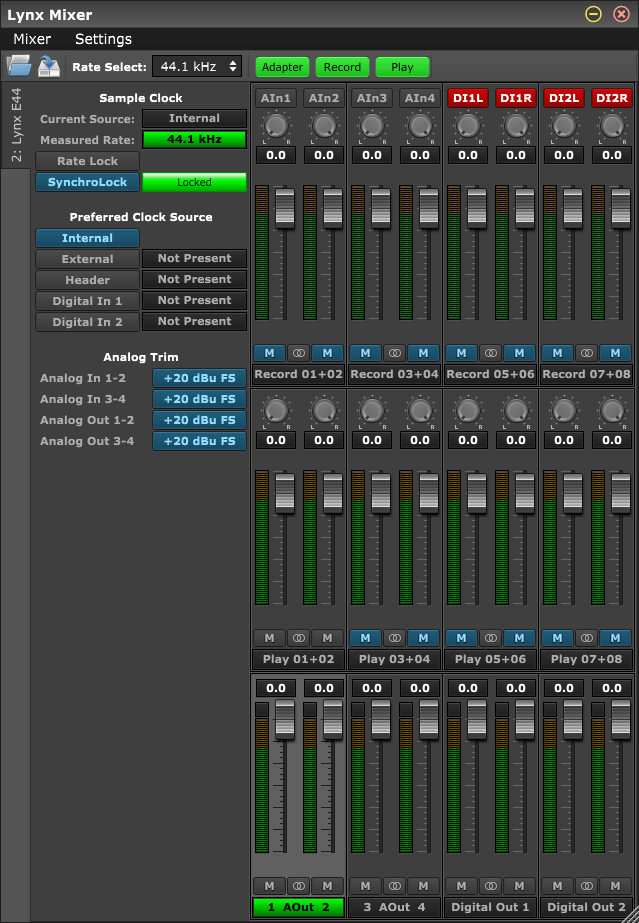This screenshot has width=639, height=923.
Task: Change Analog In 1-2 trim level
Action: tap(199, 378)
